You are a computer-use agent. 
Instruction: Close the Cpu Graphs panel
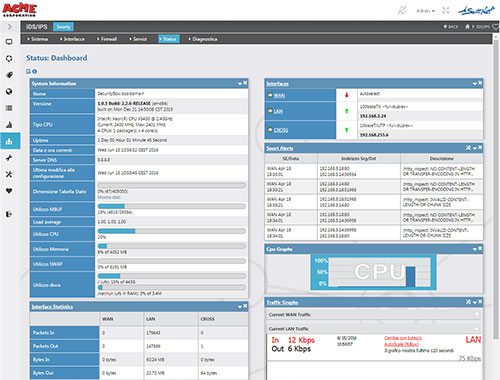tap(480, 249)
